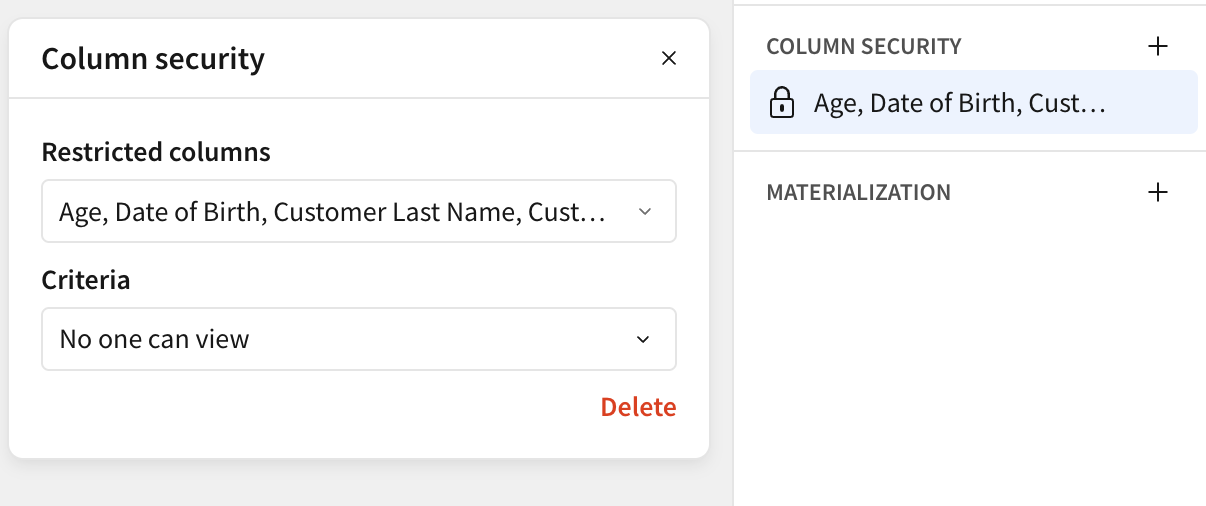Select the "No one can view" criteria value
The image size is (1206, 506).
click(x=155, y=340)
